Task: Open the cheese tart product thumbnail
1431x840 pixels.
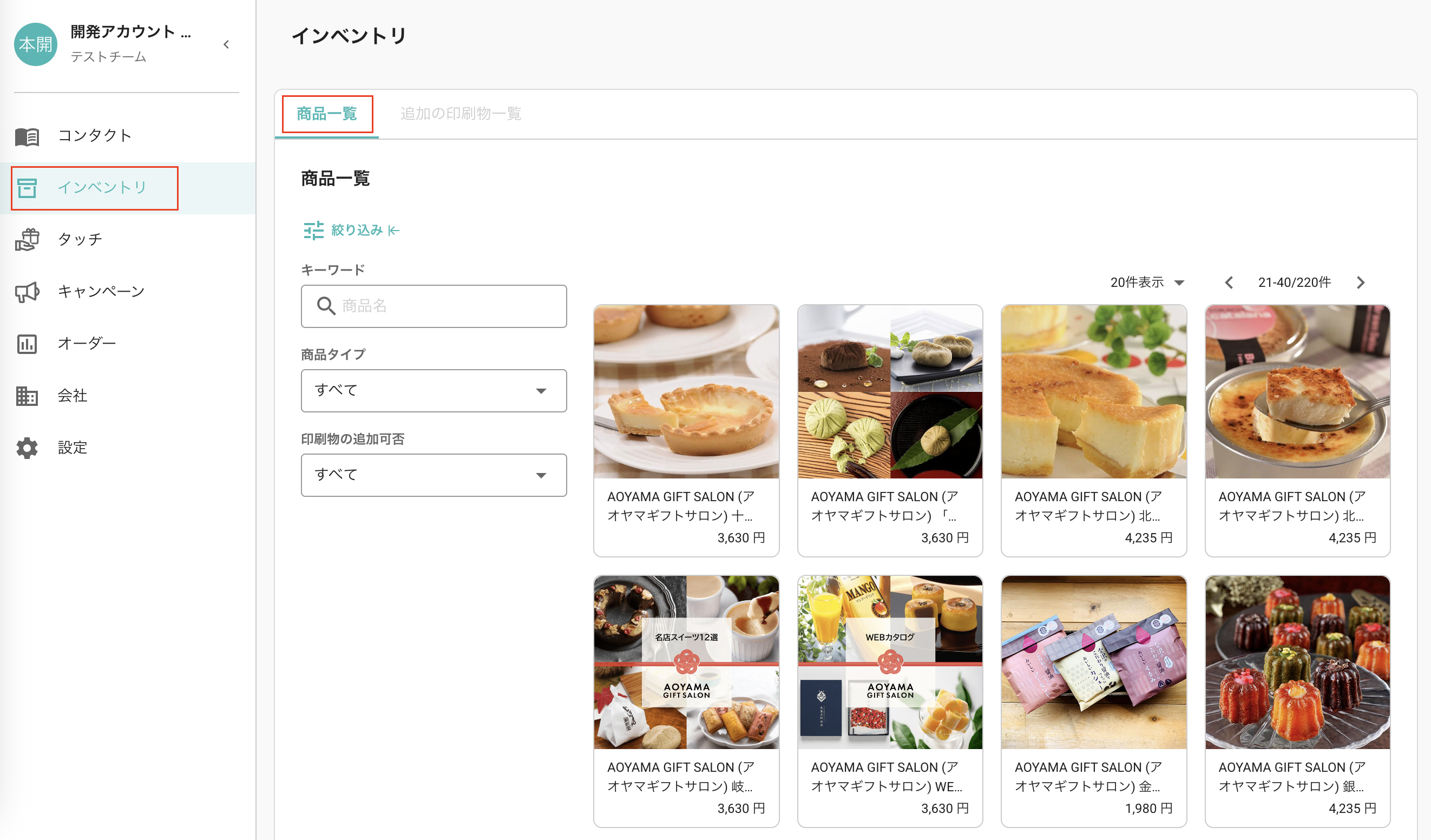Action: pyautogui.click(x=686, y=391)
